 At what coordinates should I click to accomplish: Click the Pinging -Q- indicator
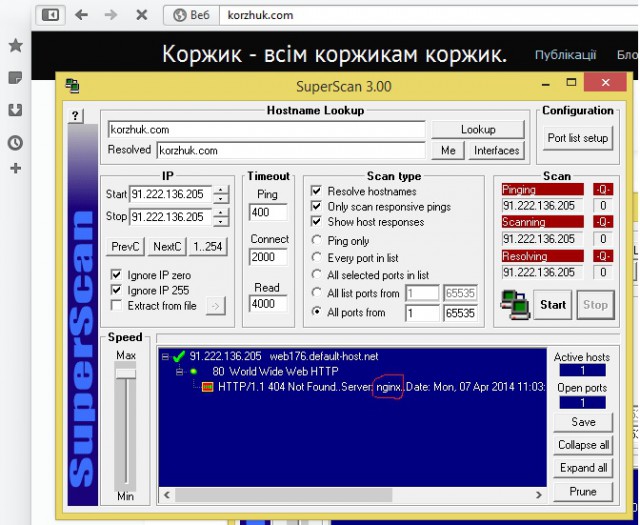603,189
